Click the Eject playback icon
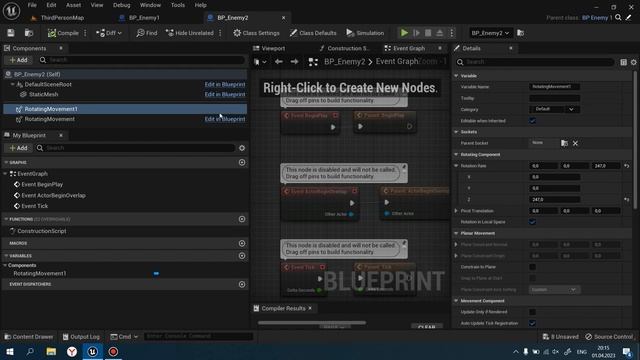 pyautogui.click(x=440, y=33)
